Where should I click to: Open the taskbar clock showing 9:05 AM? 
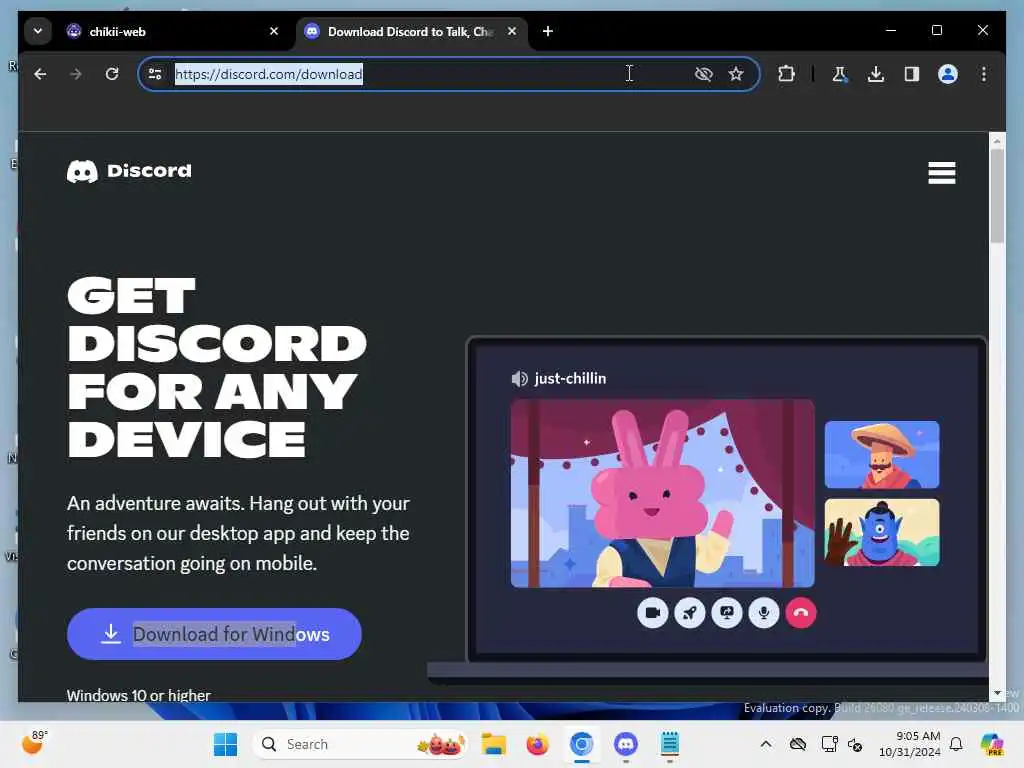pyautogui.click(x=910, y=744)
